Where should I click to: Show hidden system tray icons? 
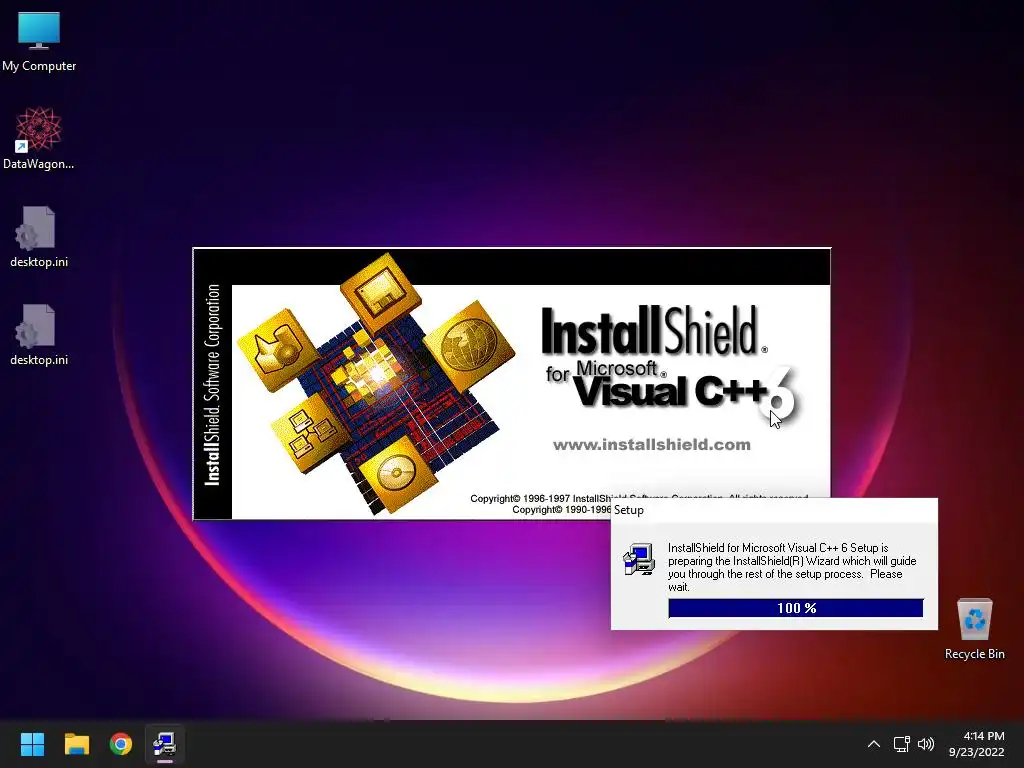coord(874,744)
